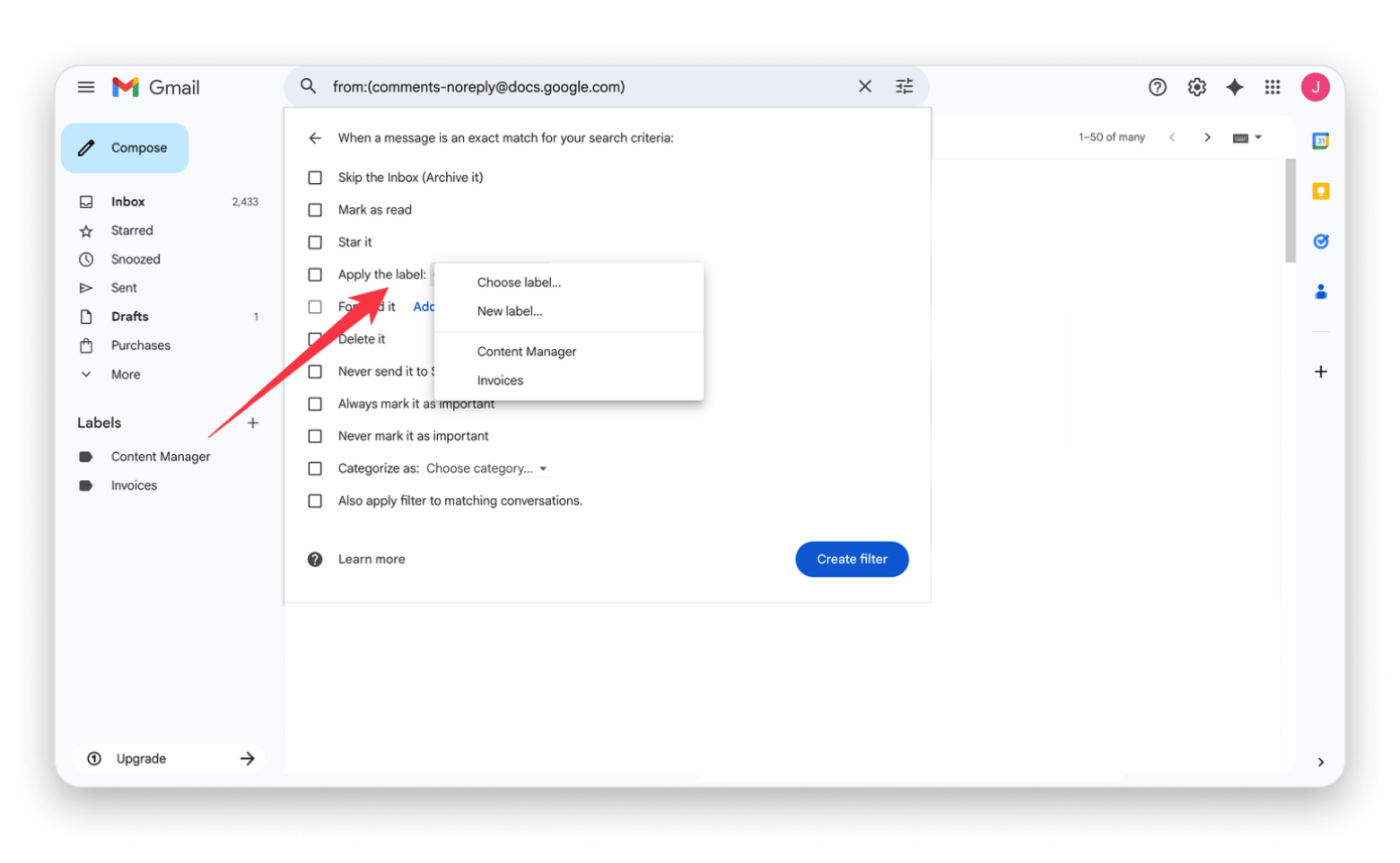Check Skip the Inbox (Archive it)
Screen dimensions: 1400x863
tap(315, 178)
